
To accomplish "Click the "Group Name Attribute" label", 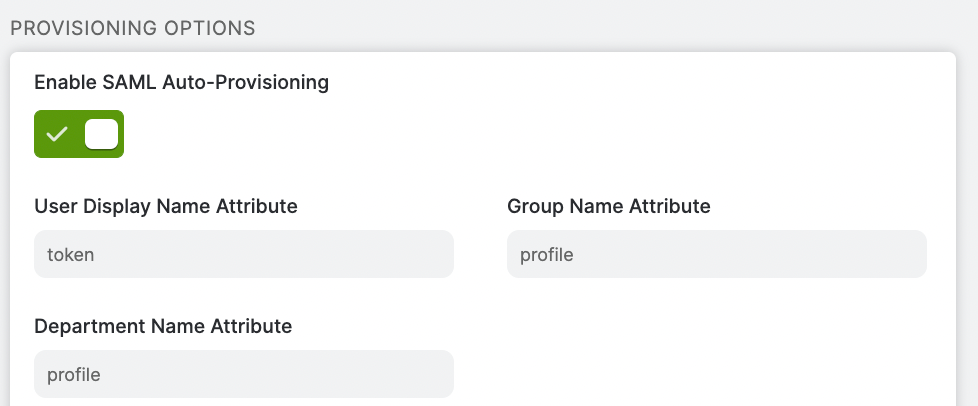I will [x=609, y=206].
